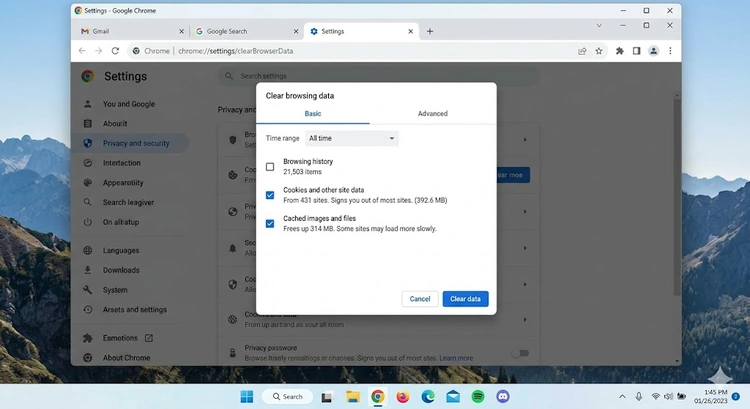Viewport: 750px width, 409px height.
Task: Open Search engine settings in sidebar
Action: [128, 202]
